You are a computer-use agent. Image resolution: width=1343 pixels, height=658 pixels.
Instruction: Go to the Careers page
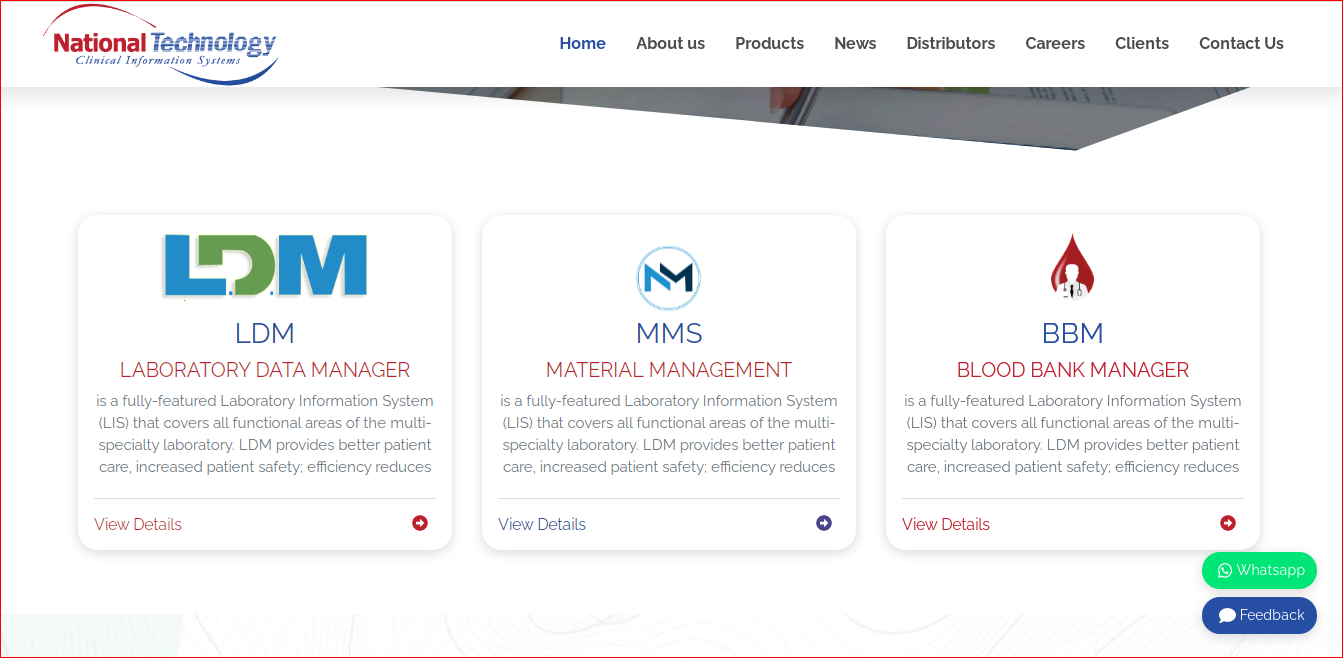[1055, 43]
